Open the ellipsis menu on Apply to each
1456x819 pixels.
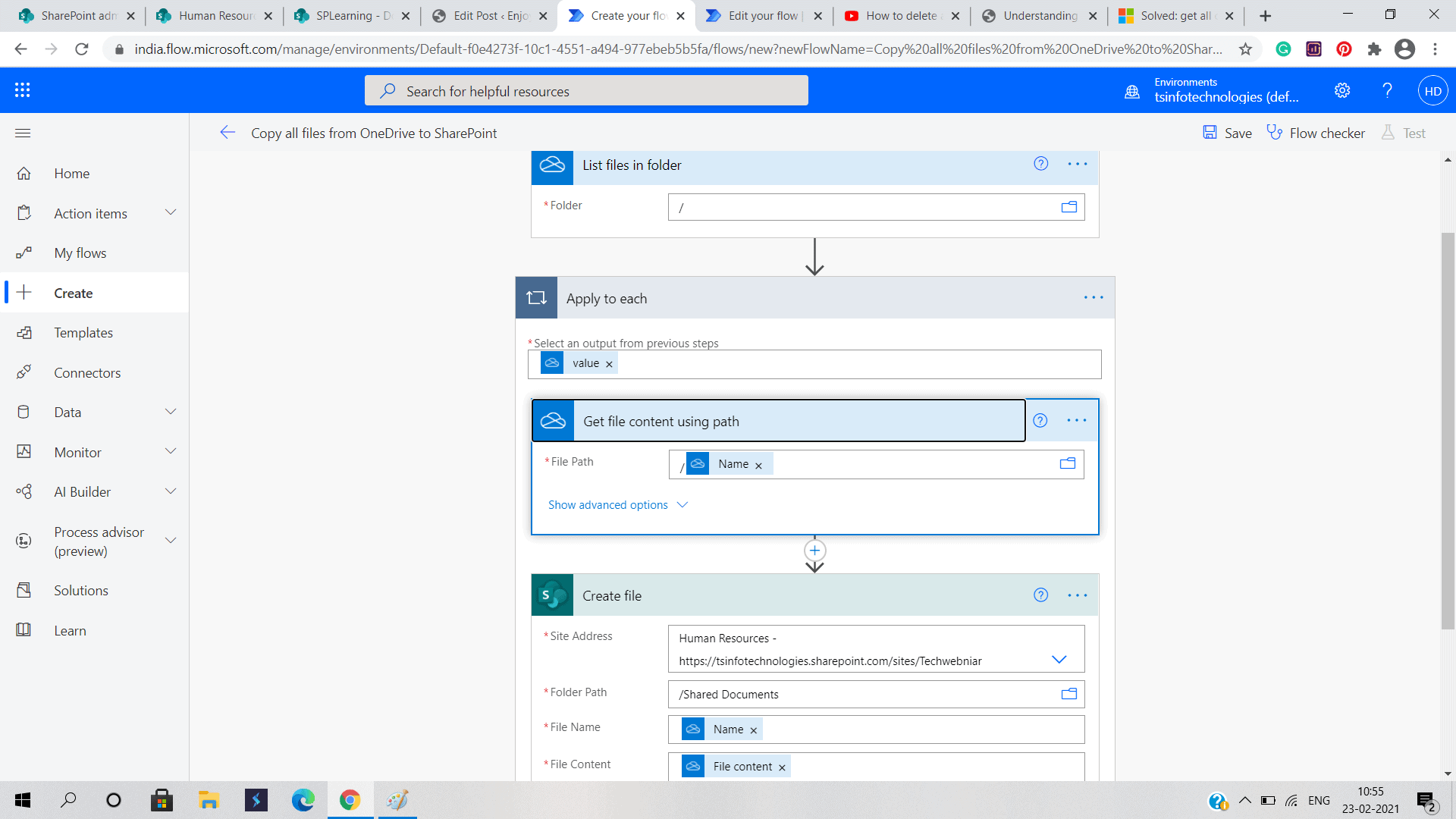(1094, 297)
